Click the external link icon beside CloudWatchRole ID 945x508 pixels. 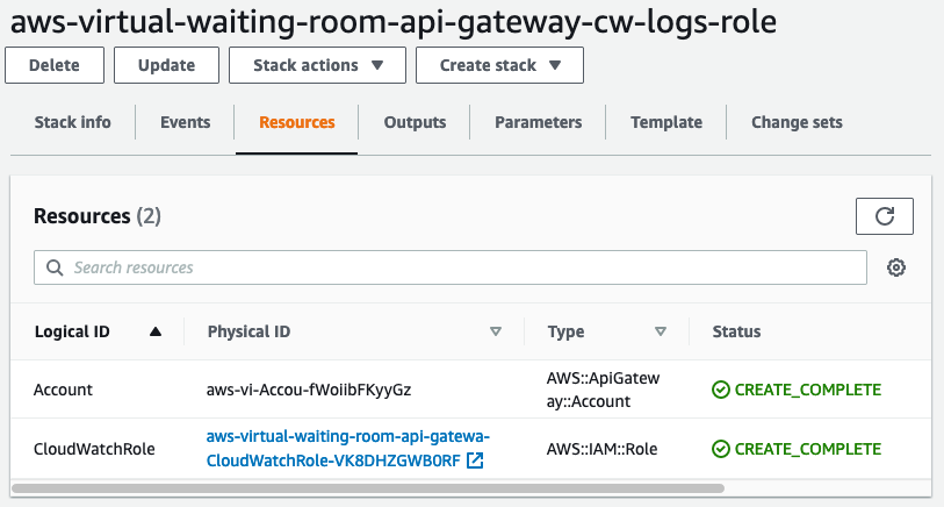[x=476, y=461]
